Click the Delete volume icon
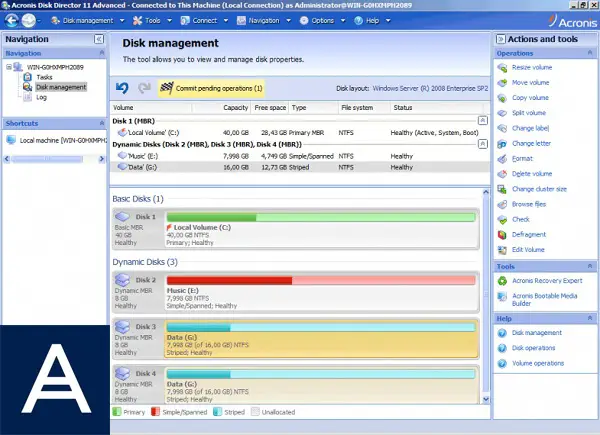This screenshot has height=435, width=600. point(502,174)
